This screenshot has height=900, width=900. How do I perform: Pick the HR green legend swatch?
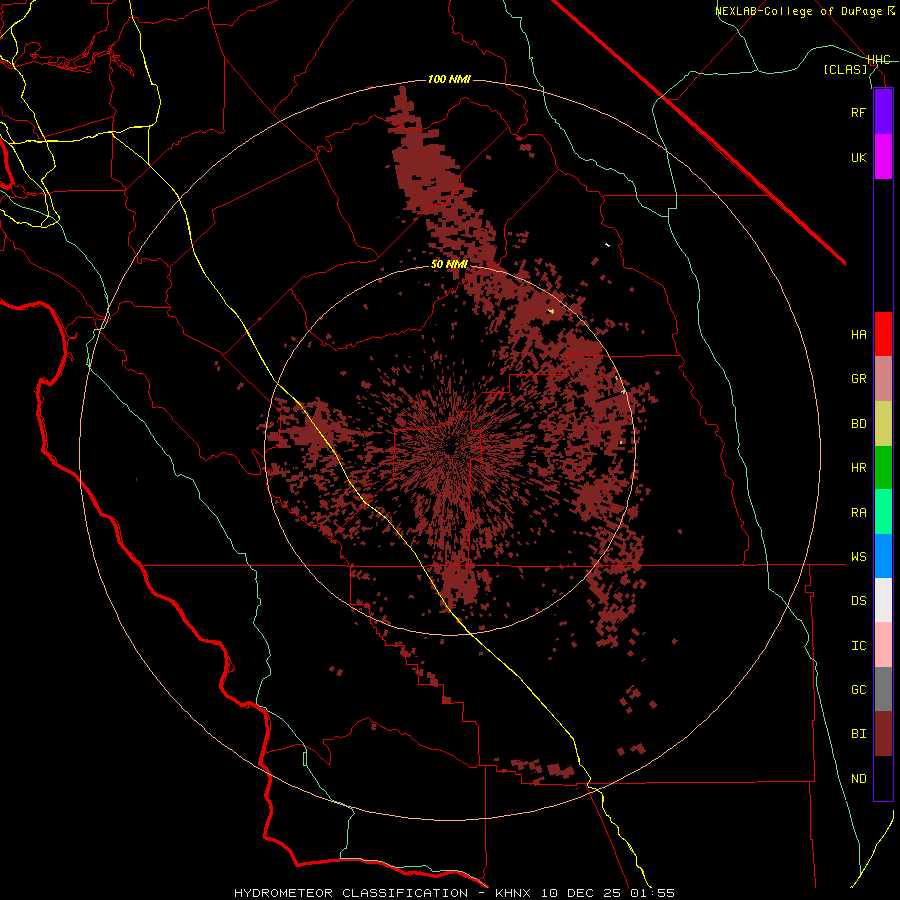tap(883, 468)
